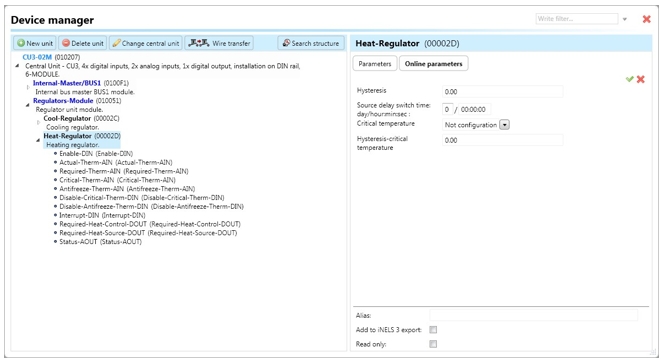Viewport: 662px width, 361px height.
Task: Click the Delete unit button
Action: coord(83,43)
